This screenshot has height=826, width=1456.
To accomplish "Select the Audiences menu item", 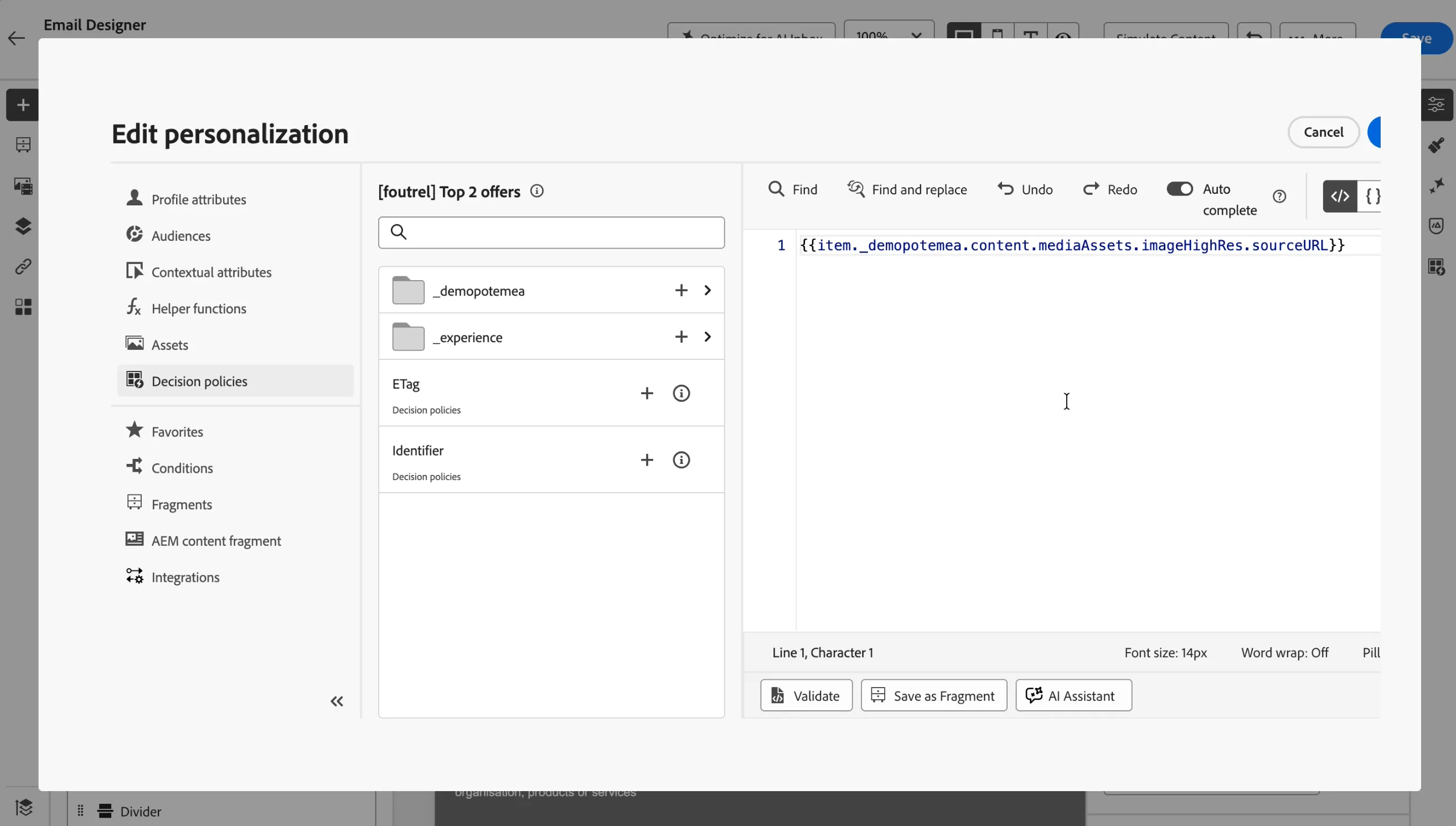I will (x=235, y=235).
